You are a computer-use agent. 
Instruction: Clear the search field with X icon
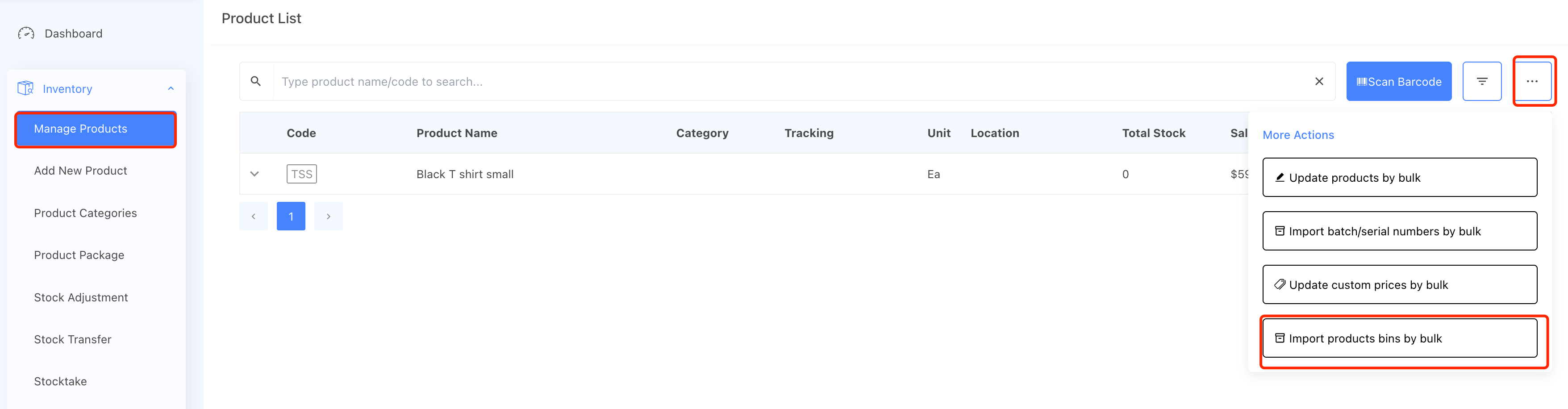click(1319, 81)
